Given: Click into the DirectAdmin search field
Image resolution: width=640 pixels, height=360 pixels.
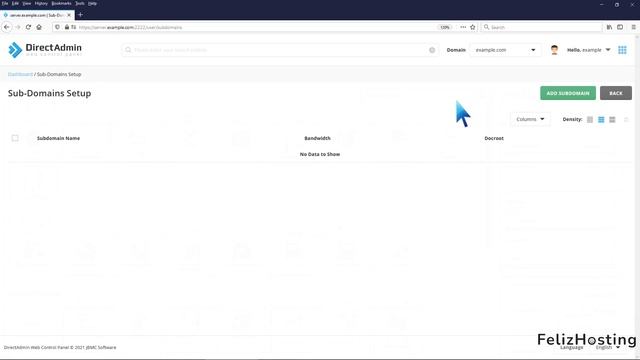Looking at the screenshot, I should (280, 50).
